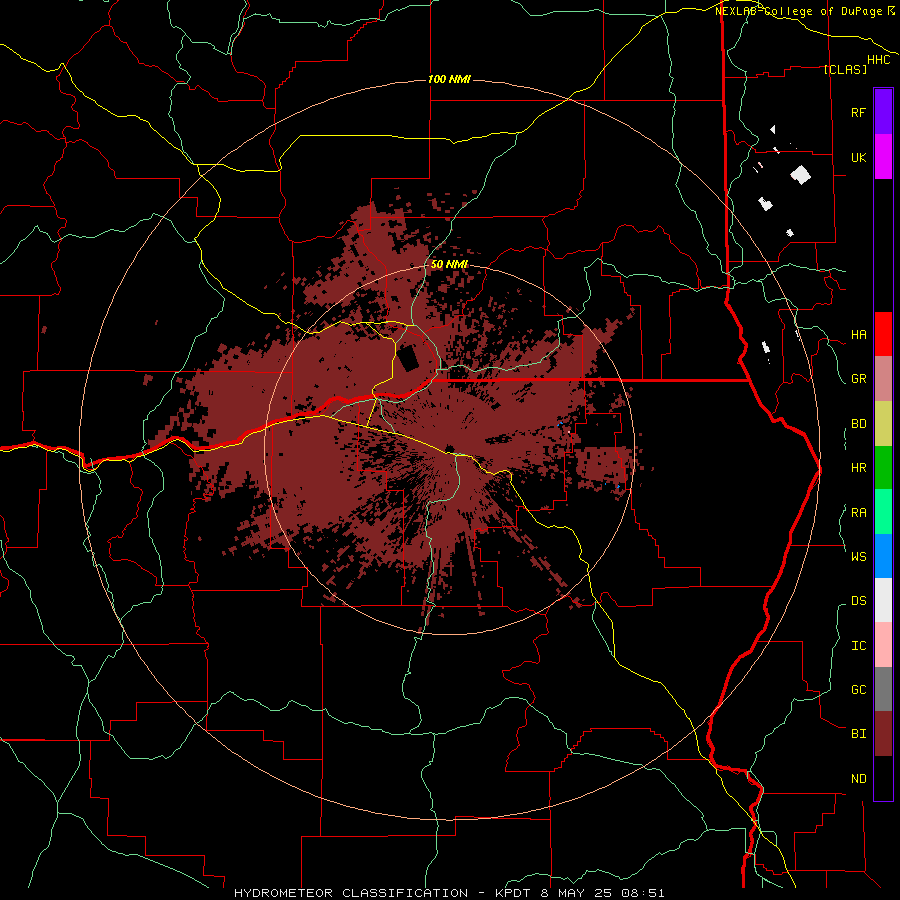
Task: Click the HR legend label
Action: tap(858, 468)
